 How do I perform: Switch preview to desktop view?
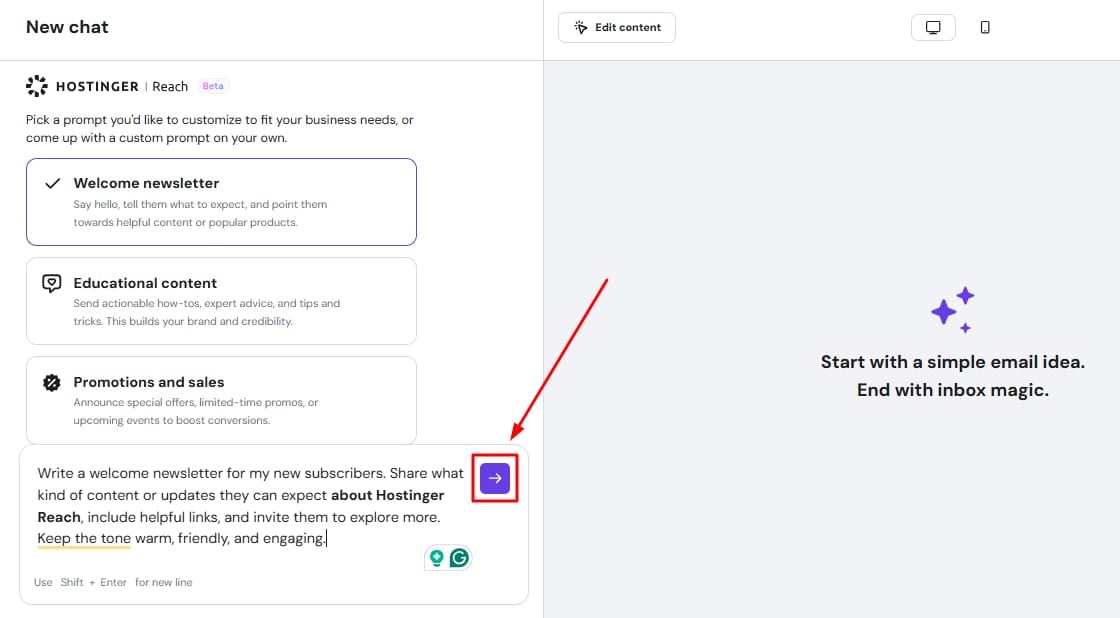(x=933, y=28)
